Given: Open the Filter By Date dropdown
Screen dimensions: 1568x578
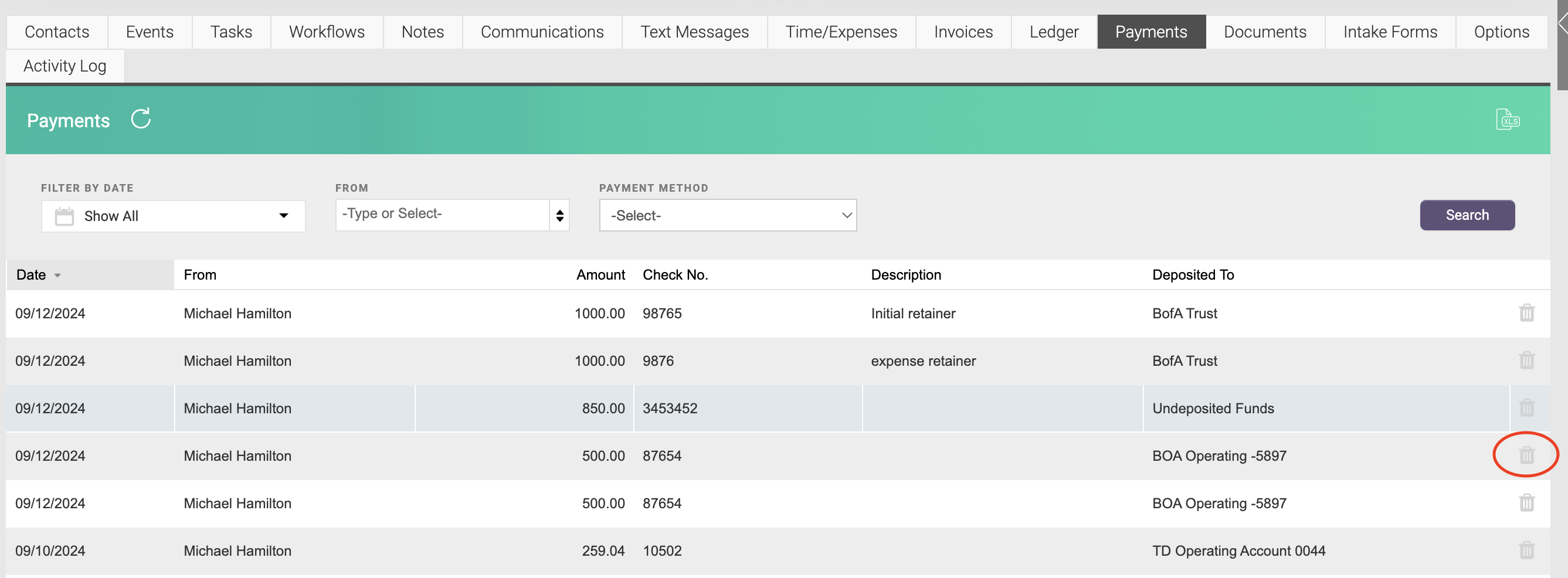Looking at the screenshot, I should tap(174, 216).
